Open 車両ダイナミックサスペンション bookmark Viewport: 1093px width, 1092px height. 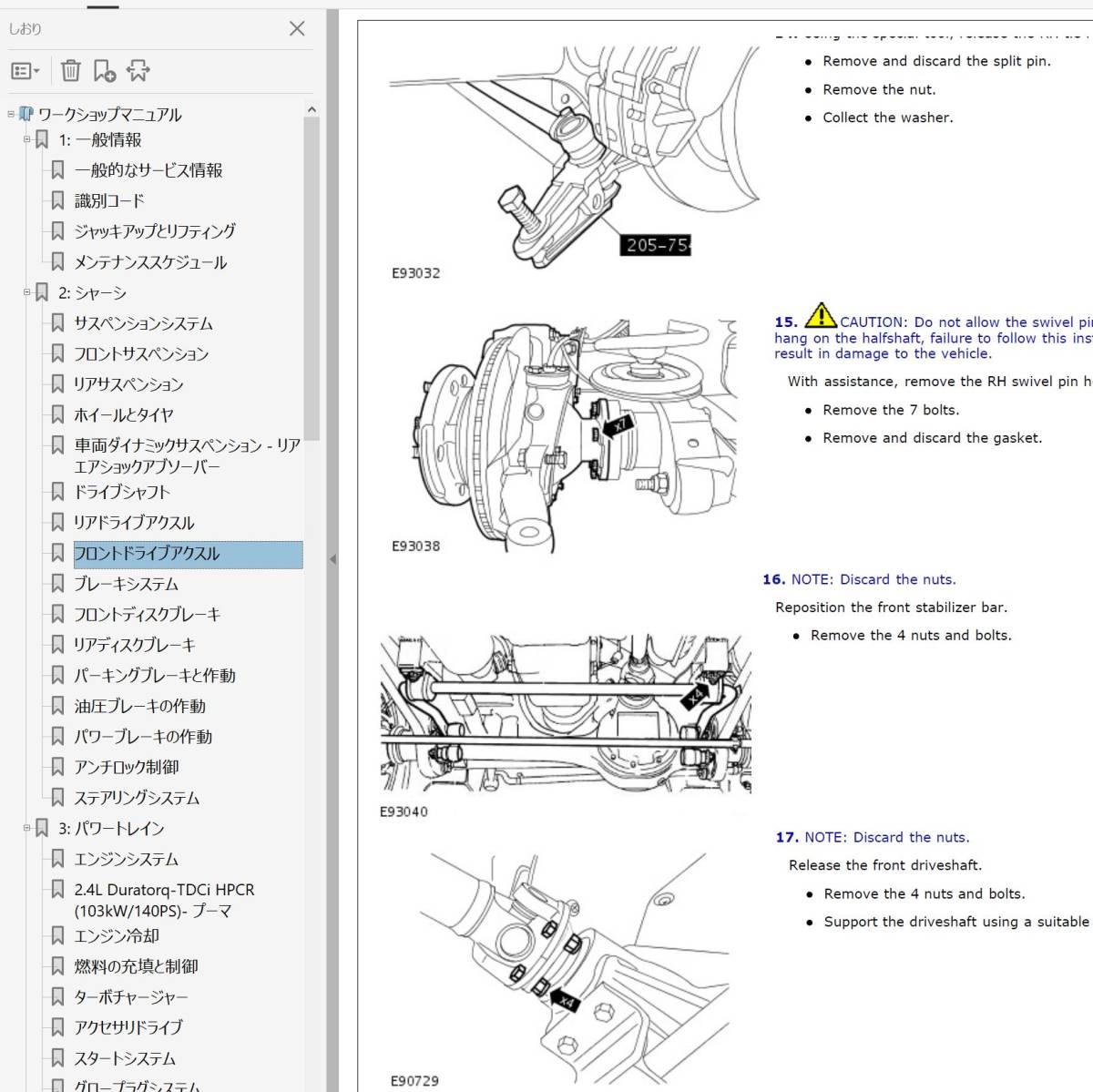point(188,456)
